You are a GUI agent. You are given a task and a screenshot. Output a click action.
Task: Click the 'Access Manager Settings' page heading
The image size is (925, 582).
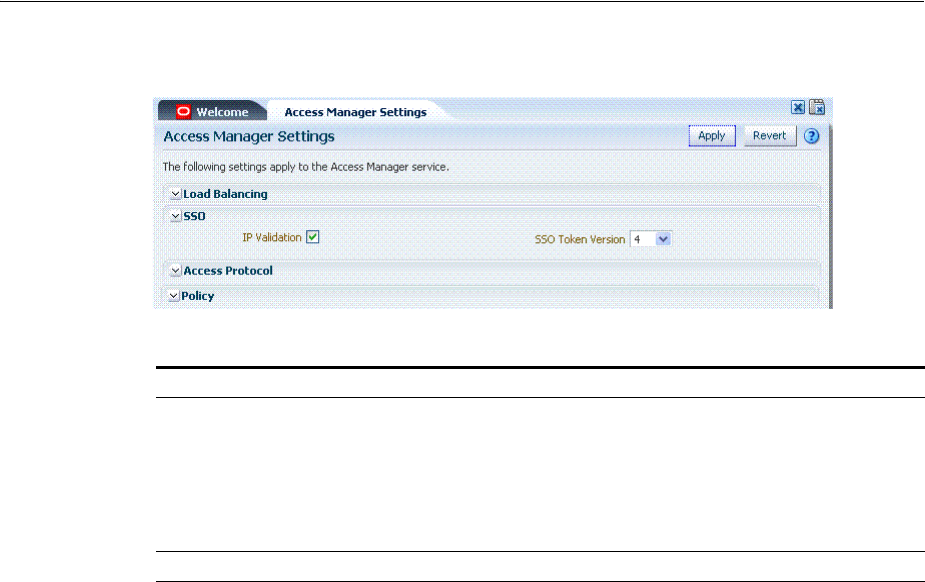point(249,136)
